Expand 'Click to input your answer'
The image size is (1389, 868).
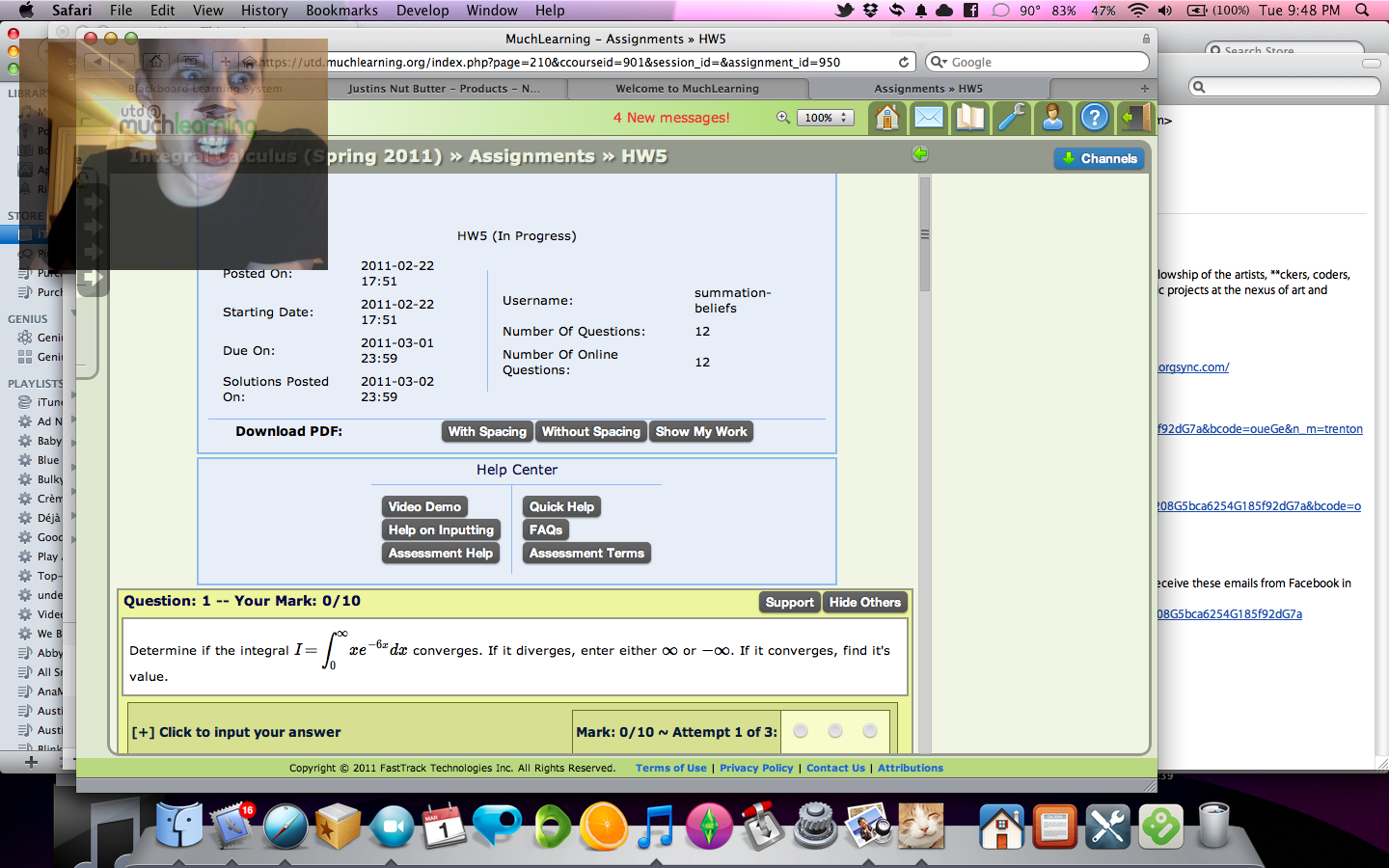point(236,732)
